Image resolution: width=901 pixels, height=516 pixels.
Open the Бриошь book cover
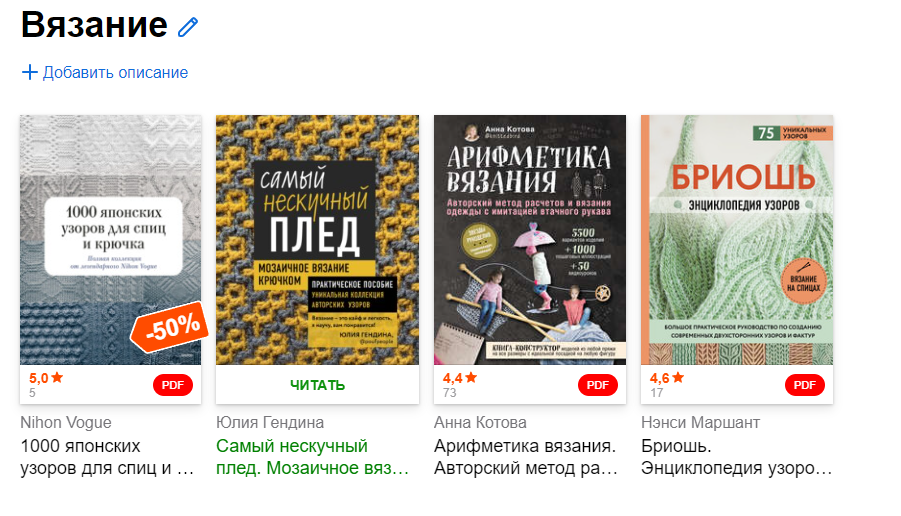737,240
